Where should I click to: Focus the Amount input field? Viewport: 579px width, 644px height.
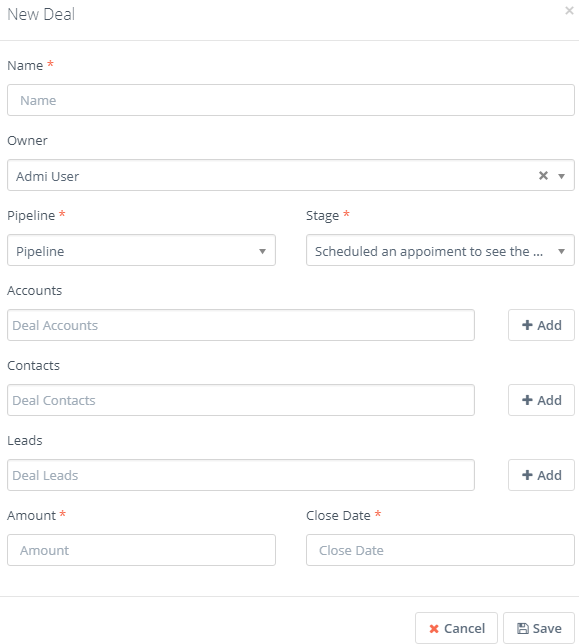click(141, 550)
